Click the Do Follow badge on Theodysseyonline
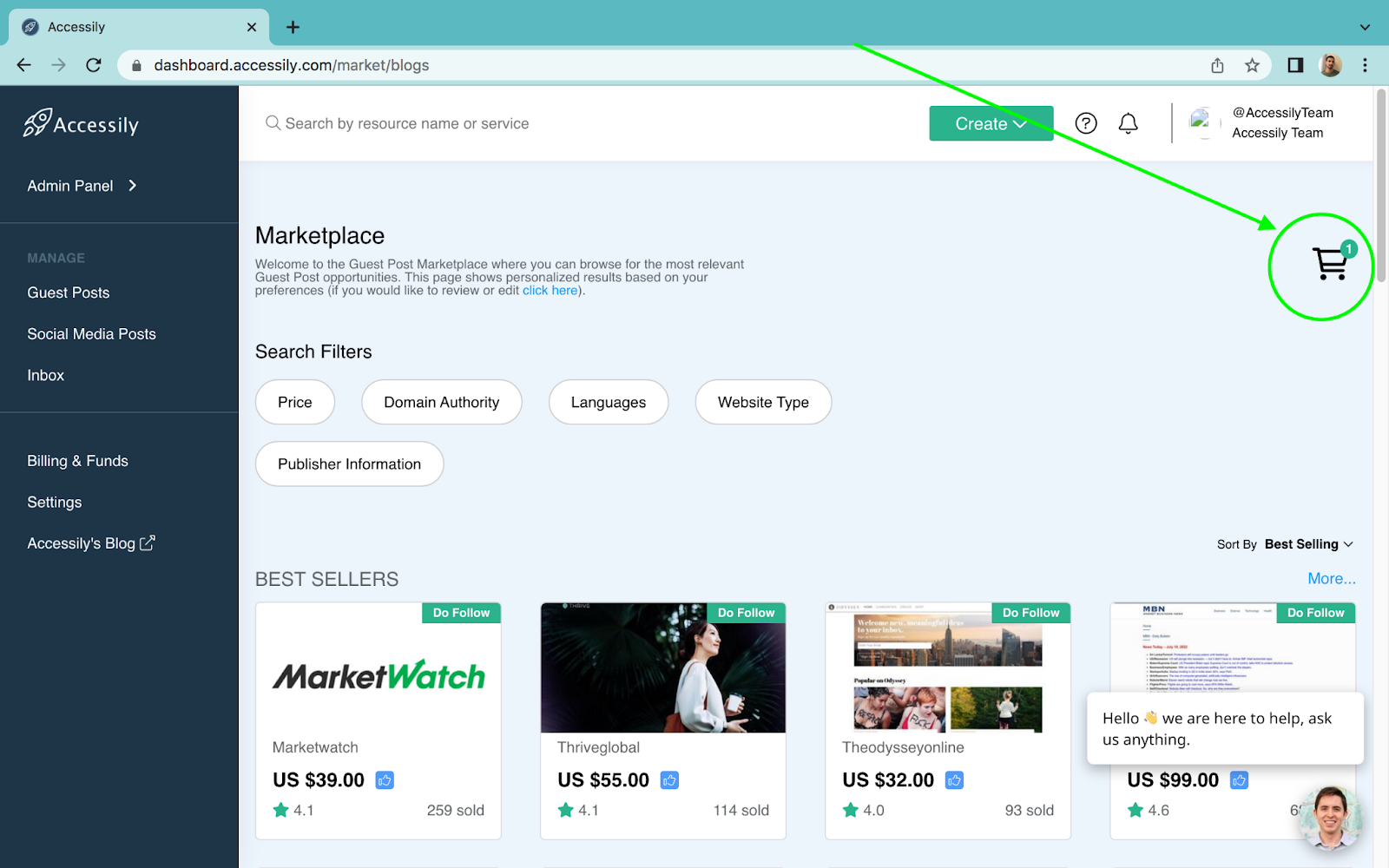1389x868 pixels. click(1030, 613)
